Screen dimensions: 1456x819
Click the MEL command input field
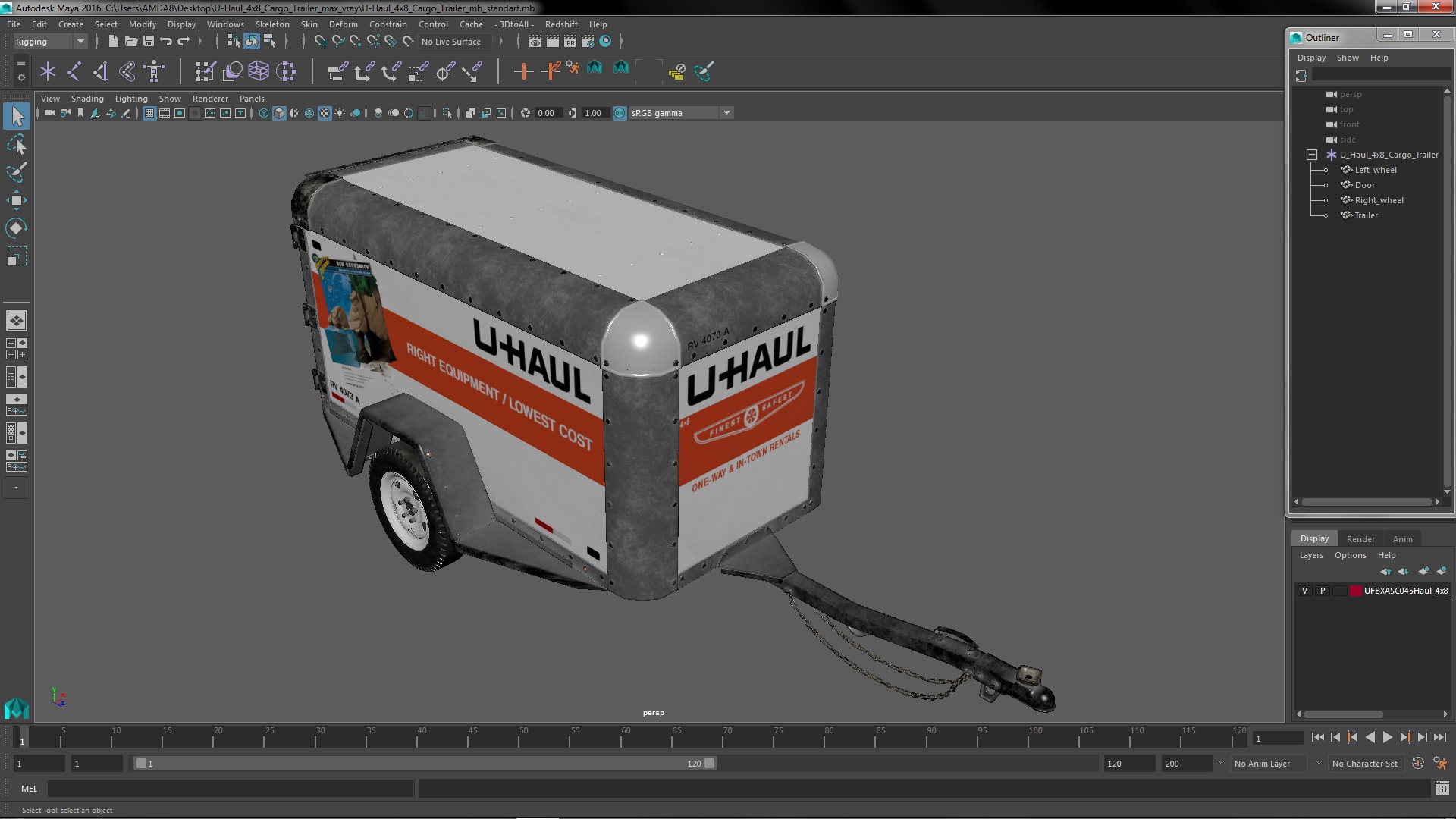pyautogui.click(x=231, y=789)
